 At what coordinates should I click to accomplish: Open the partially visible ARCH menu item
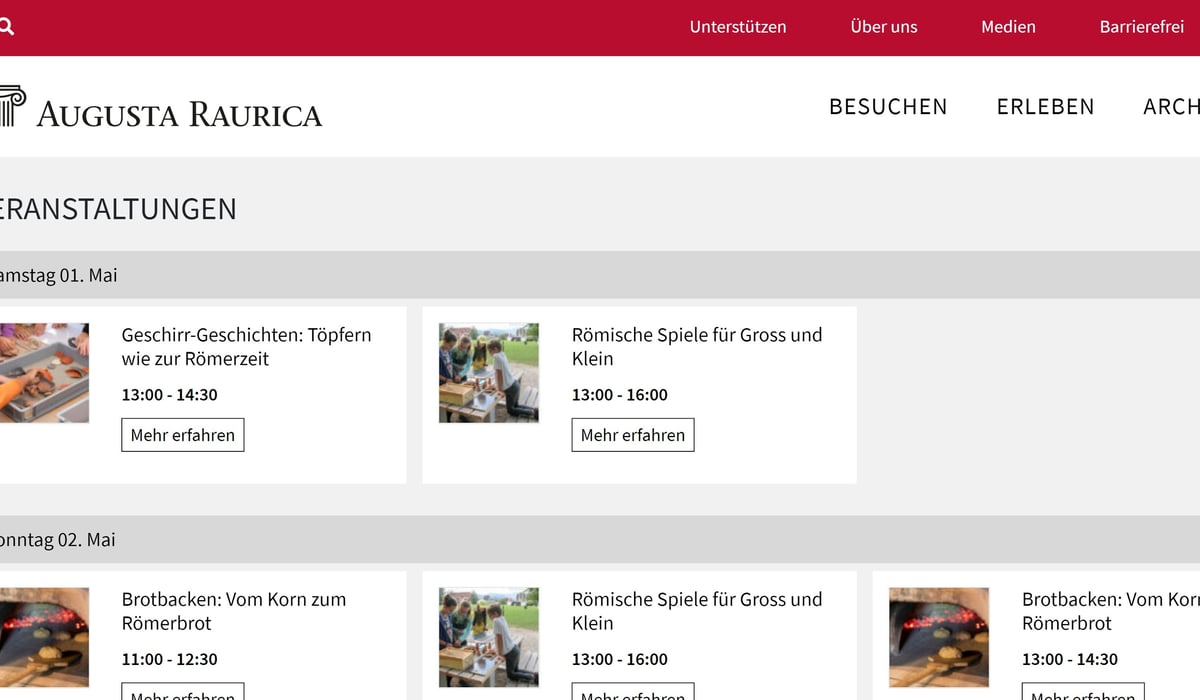click(1171, 106)
